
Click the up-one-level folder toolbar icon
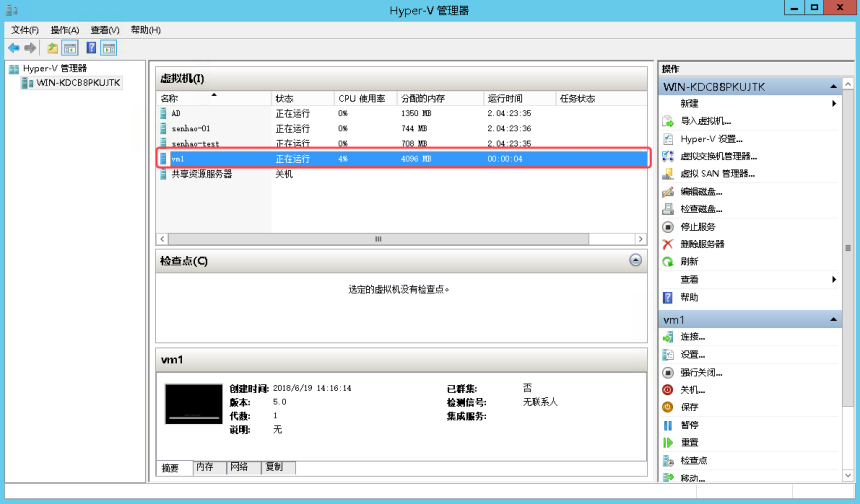click(53, 48)
